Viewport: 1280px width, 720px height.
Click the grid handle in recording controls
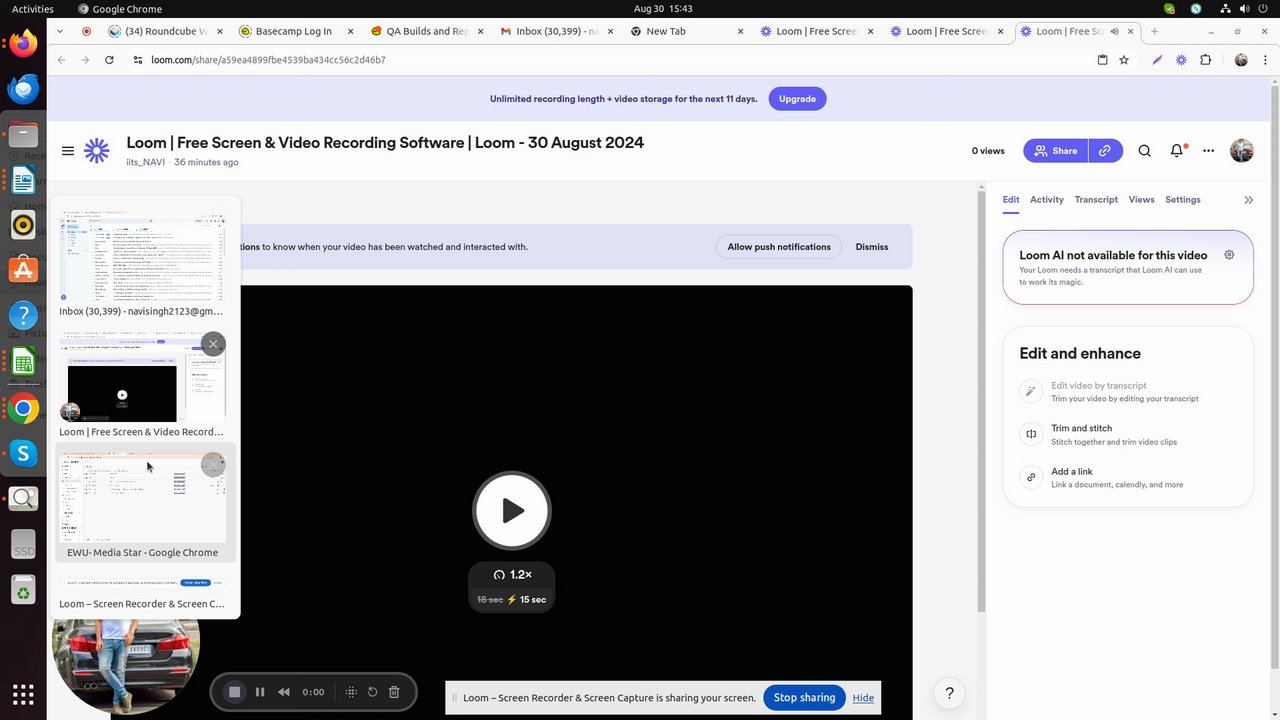(x=351, y=692)
